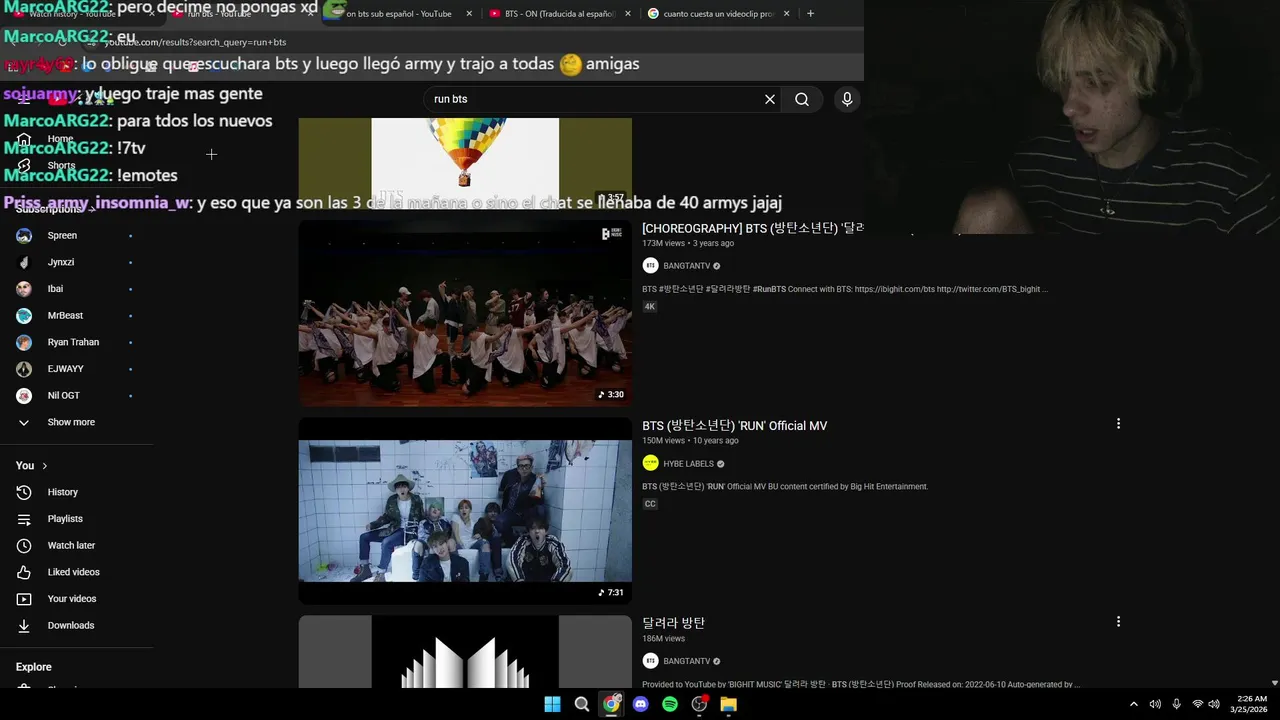Open clock showing 2:26 AM
This screenshot has width=1280, height=720.
[x=1251, y=704]
